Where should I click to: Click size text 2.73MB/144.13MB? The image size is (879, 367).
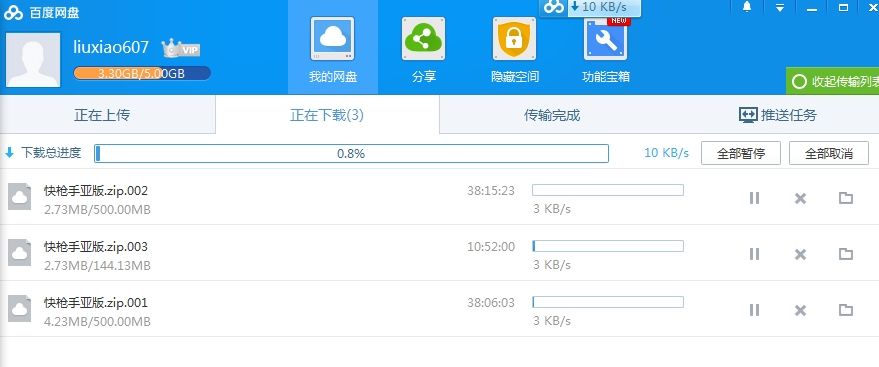pyautogui.click(x=98, y=266)
